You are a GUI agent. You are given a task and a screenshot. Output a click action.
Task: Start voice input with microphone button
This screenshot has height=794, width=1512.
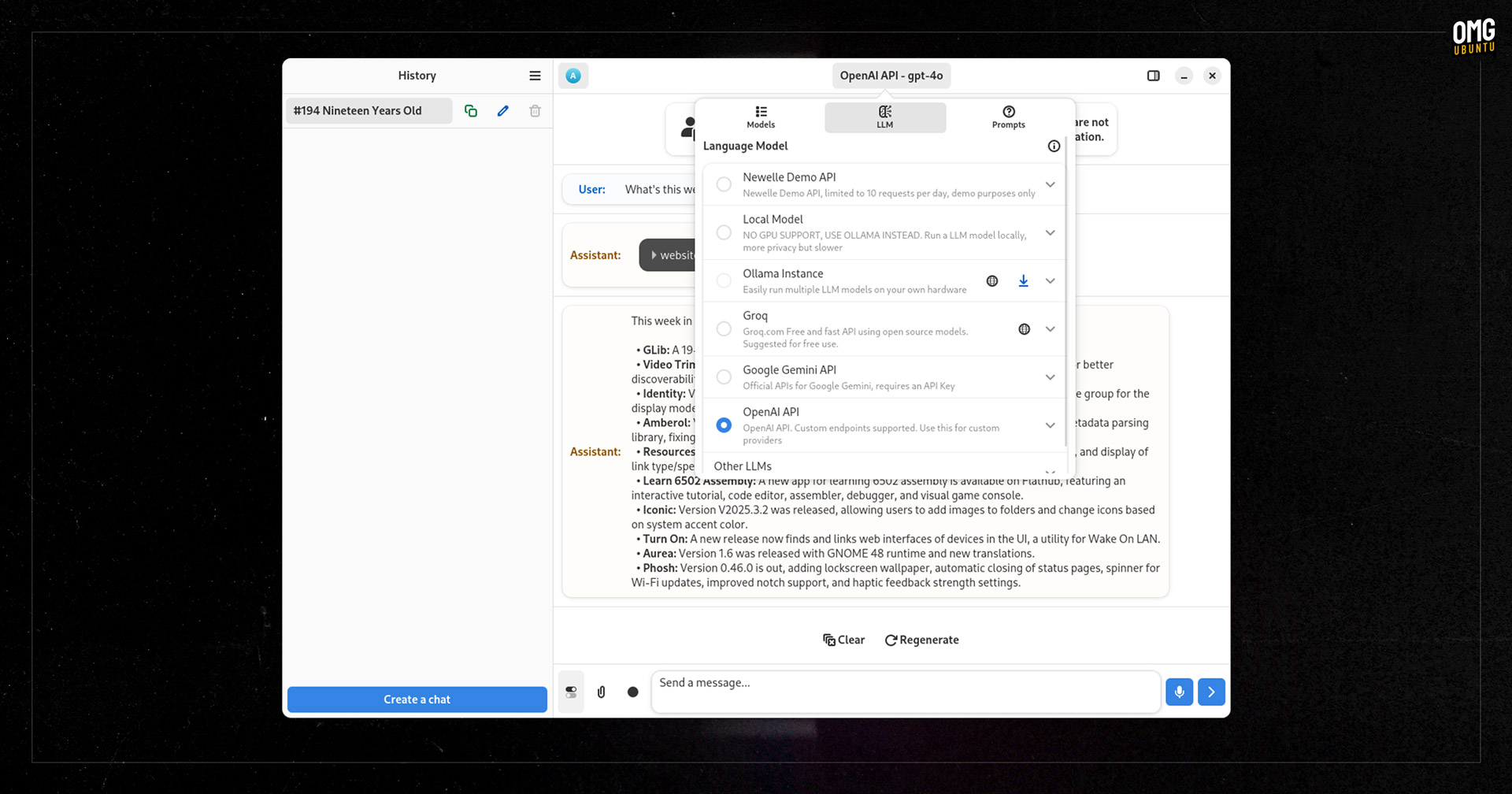pos(1179,692)
